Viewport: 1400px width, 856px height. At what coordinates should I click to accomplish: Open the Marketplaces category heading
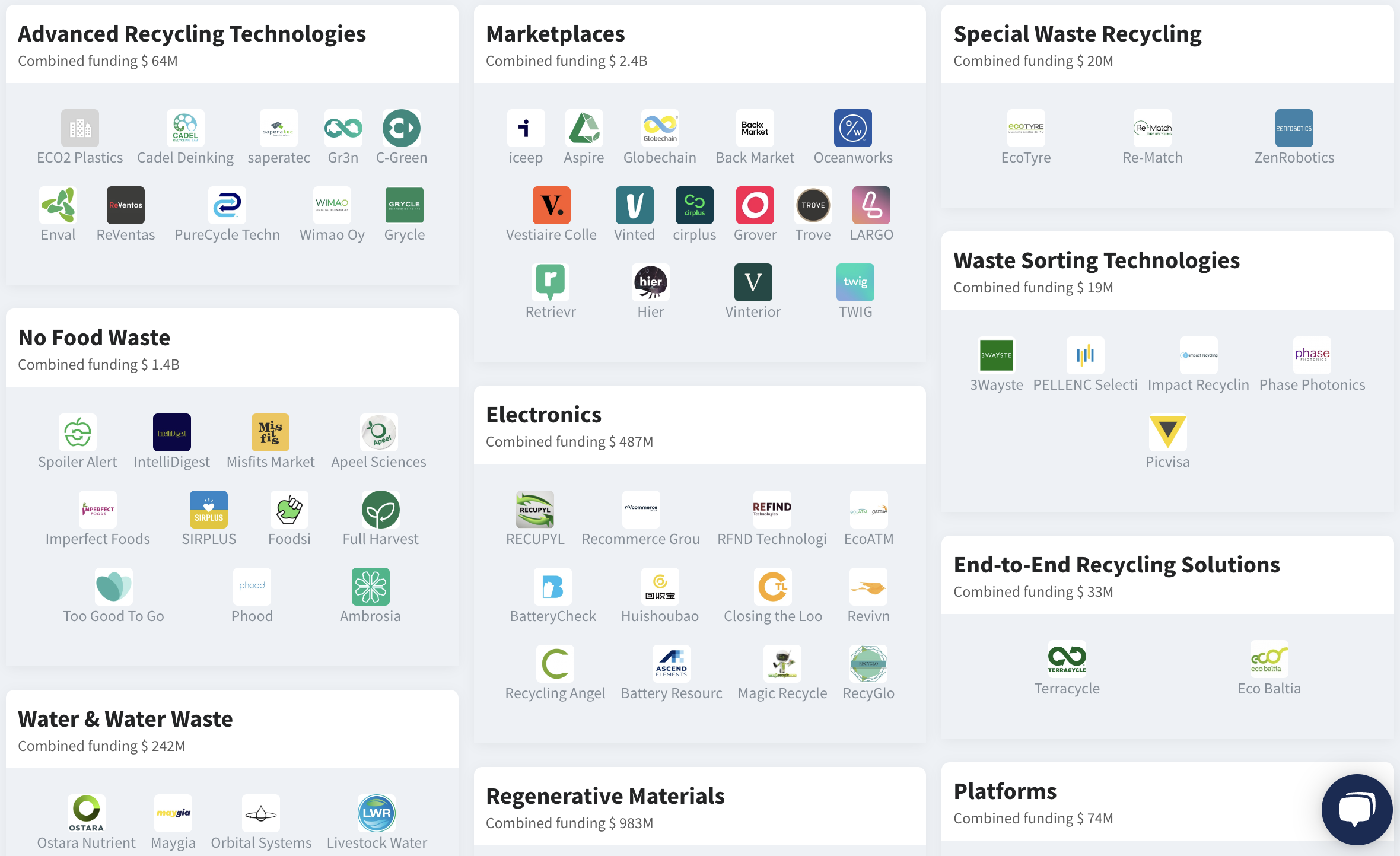click(555, 34)
